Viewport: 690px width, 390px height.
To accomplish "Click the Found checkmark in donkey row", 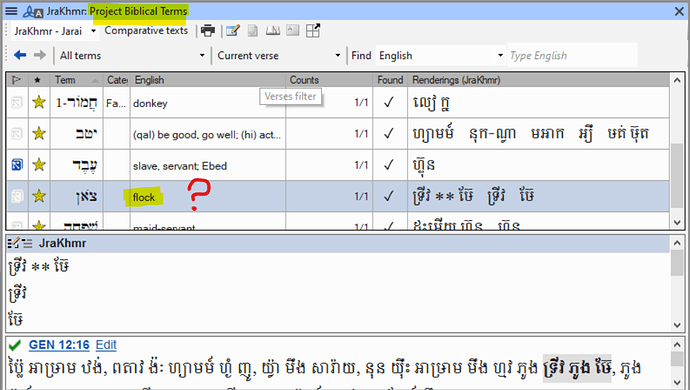I will (389, 103).
